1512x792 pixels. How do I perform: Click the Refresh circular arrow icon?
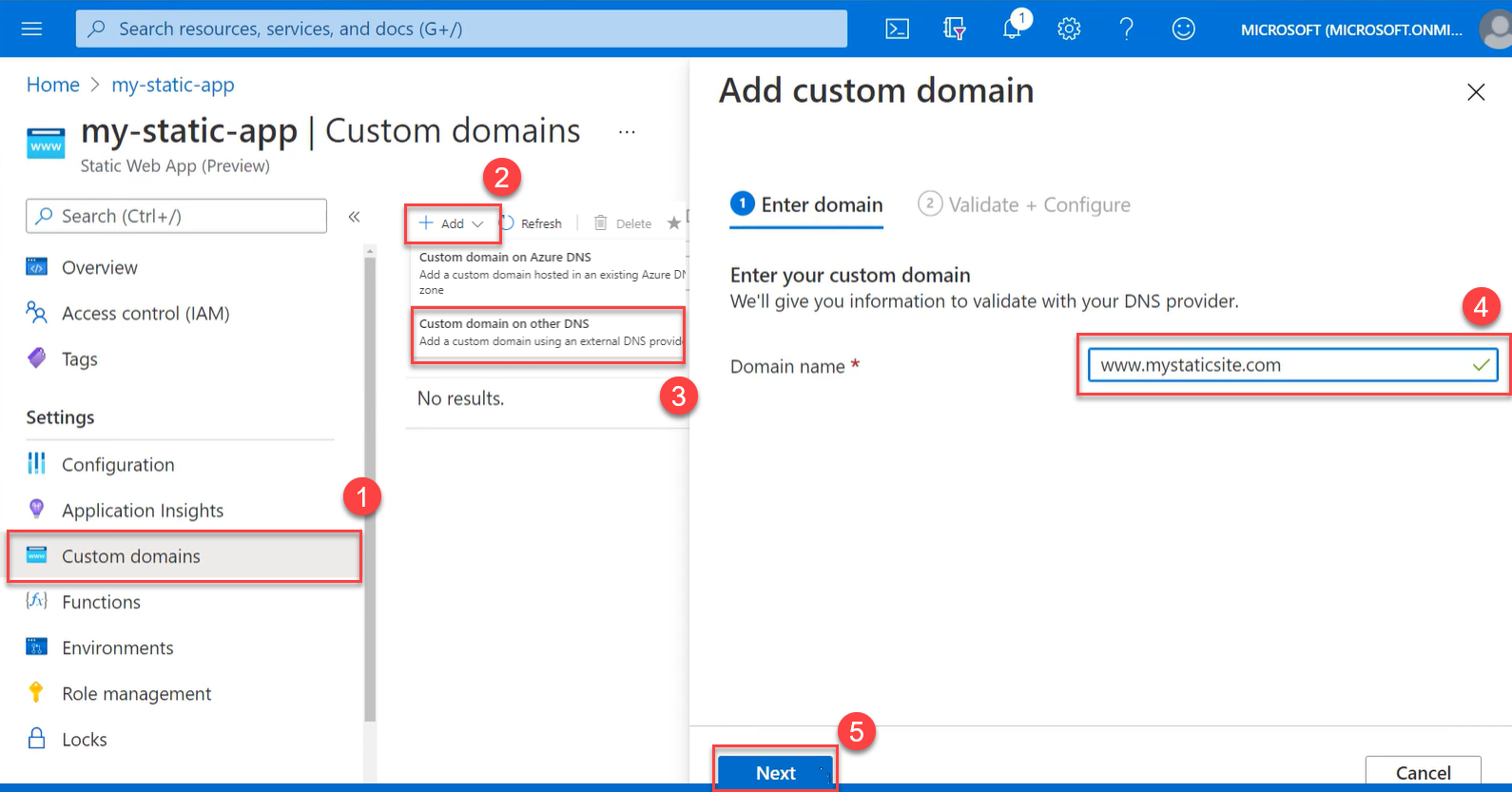click(507, 223)
